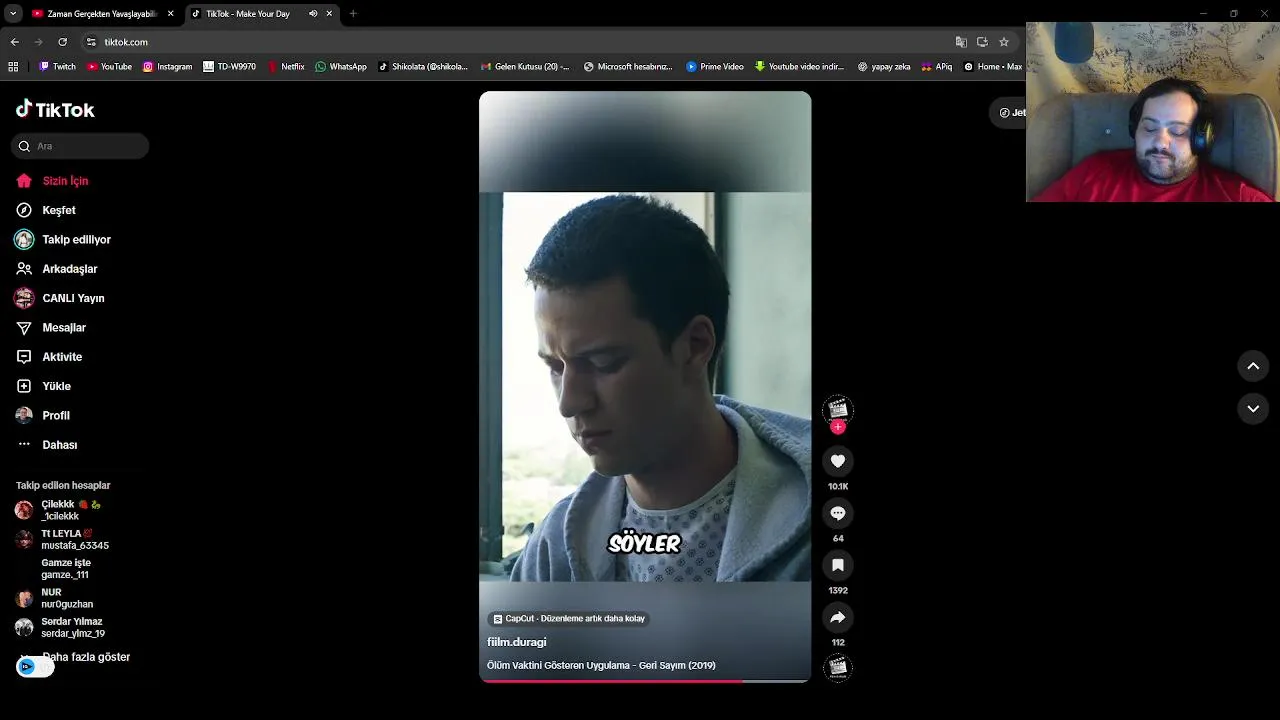
Task: Click Yükle upload icon
Action: click(x=24, y=386)
